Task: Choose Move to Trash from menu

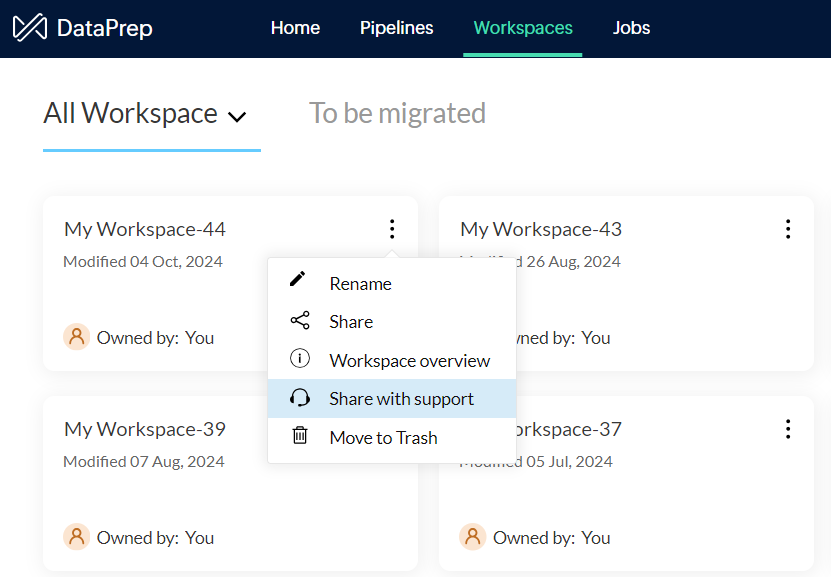Action: click(383, 437)
